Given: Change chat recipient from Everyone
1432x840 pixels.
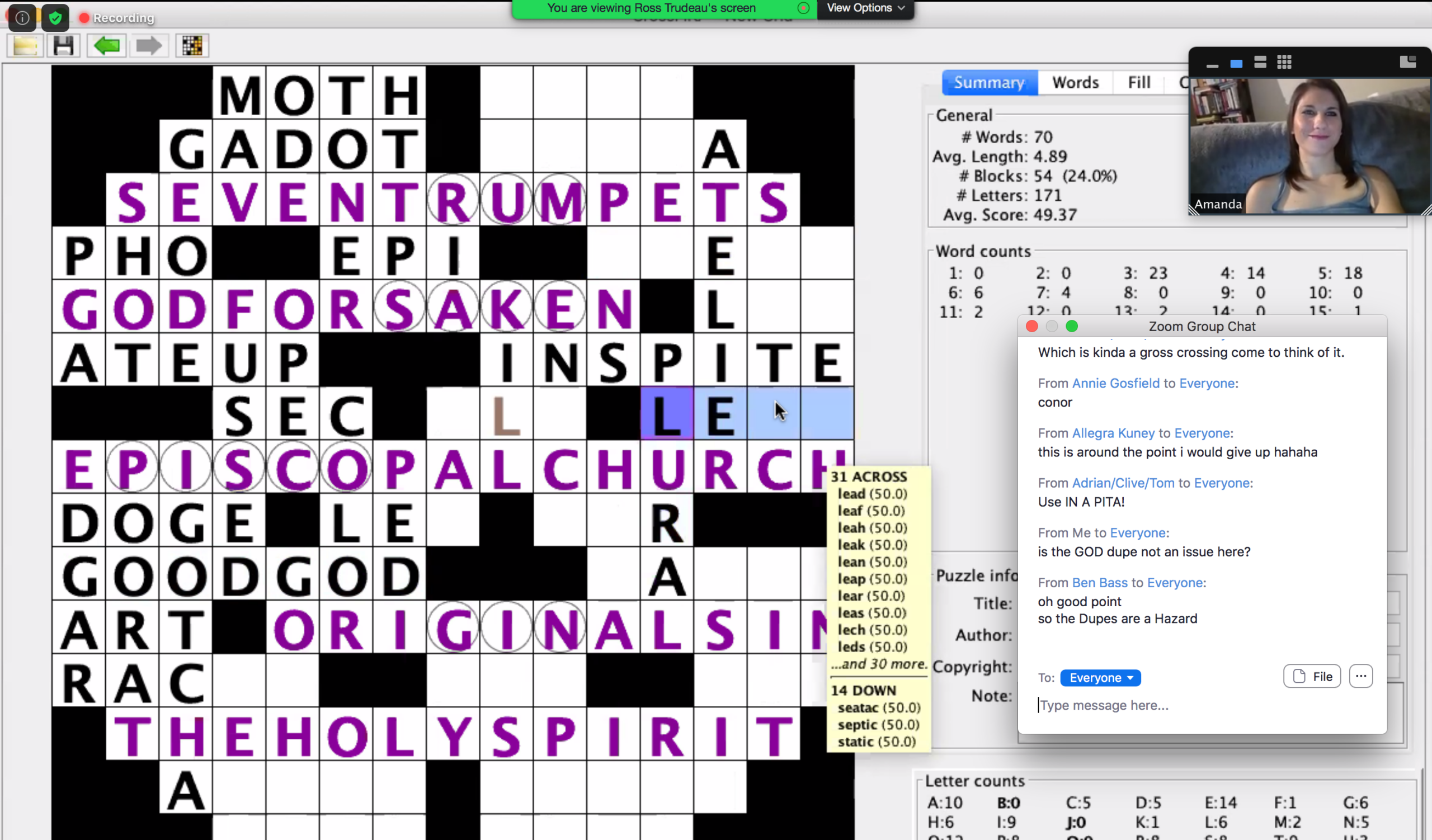Looking at the screenshot, I should (x=1100, y=677).
